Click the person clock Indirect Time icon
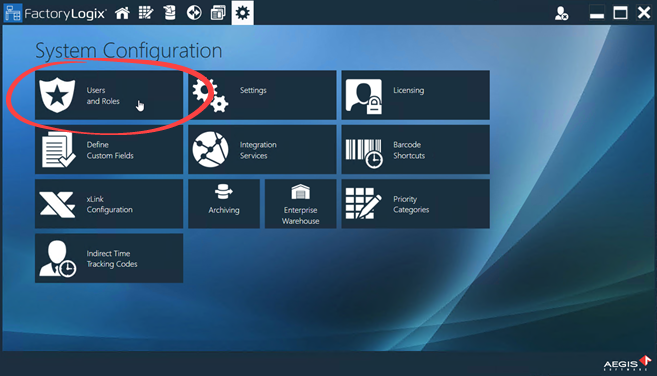Viewport: 657px width, 376px height. click(x=58, y=259)
